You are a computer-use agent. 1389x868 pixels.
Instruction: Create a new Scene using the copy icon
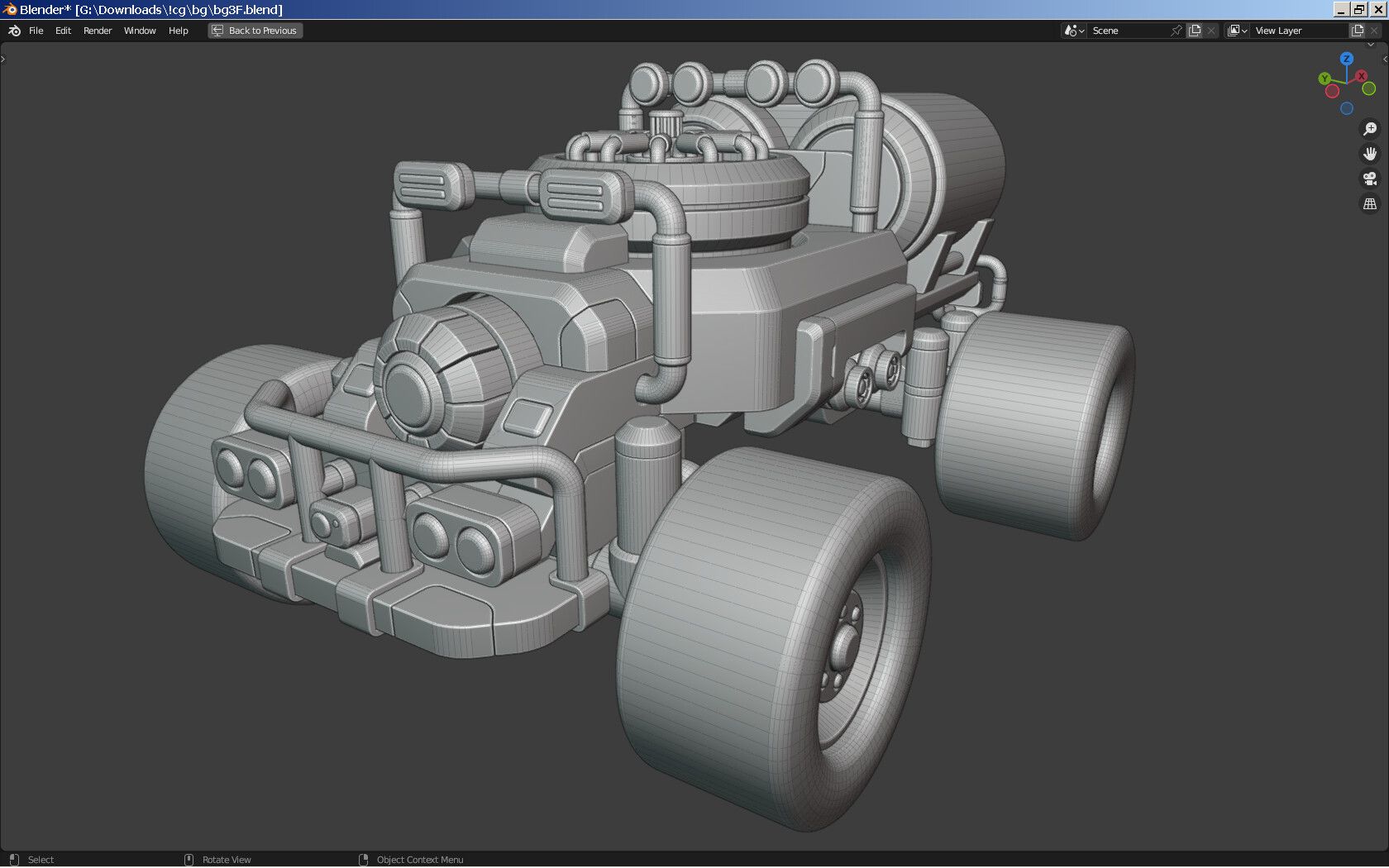tap(1195, 30)
